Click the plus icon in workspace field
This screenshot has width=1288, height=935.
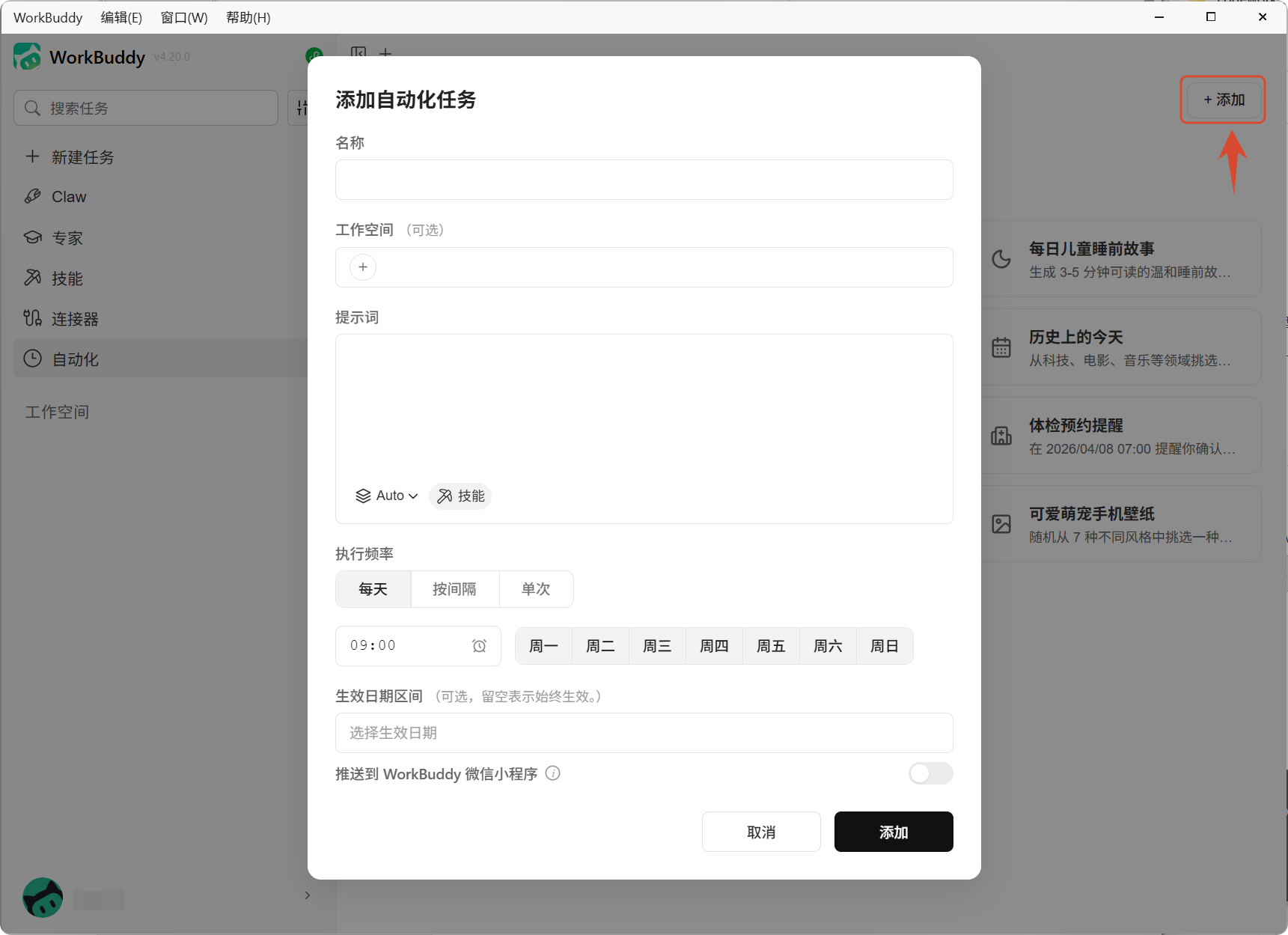pyautogui.click(x=363, y=267)
